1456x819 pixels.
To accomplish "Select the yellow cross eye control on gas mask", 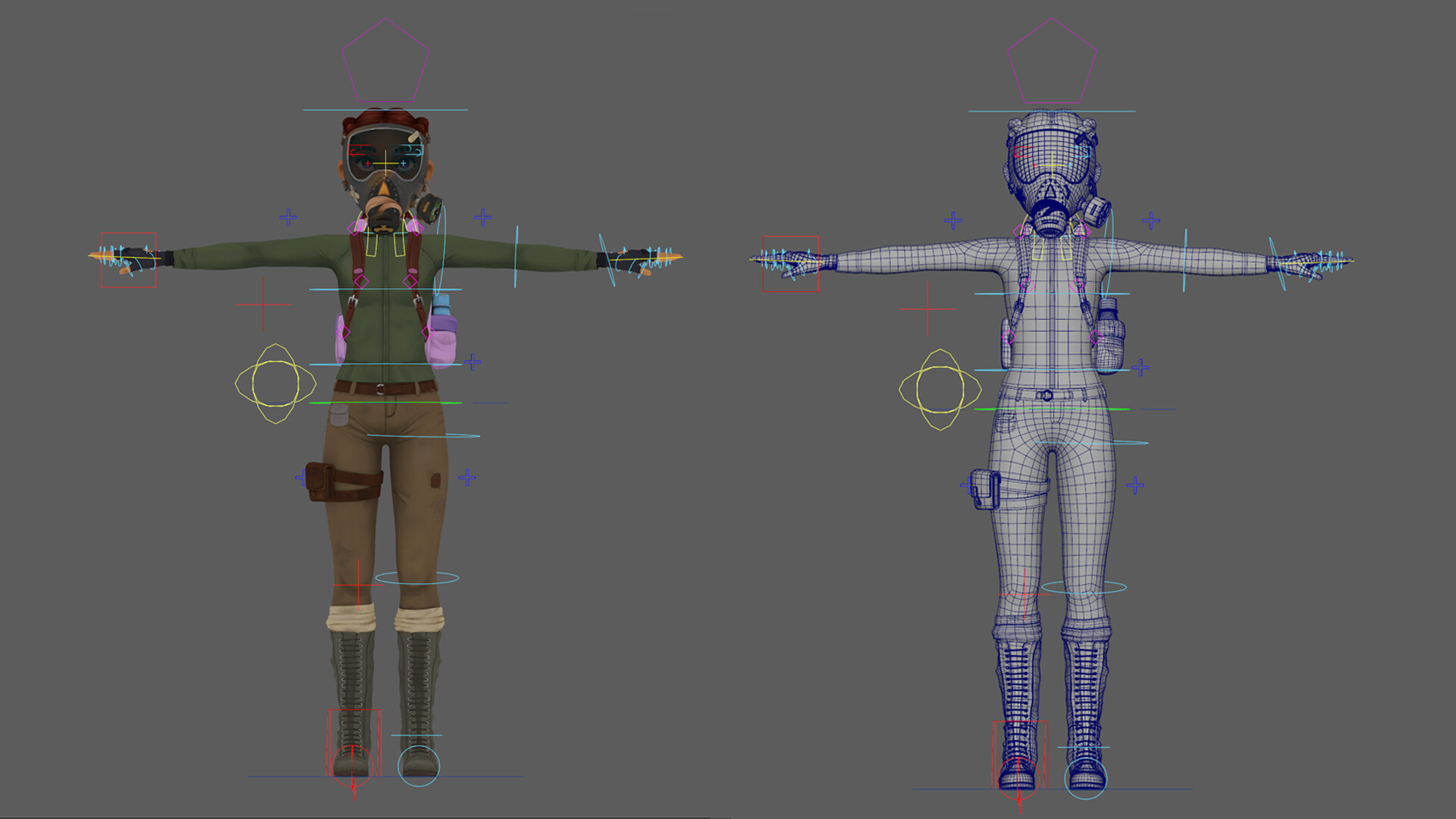I will (387, 162).
